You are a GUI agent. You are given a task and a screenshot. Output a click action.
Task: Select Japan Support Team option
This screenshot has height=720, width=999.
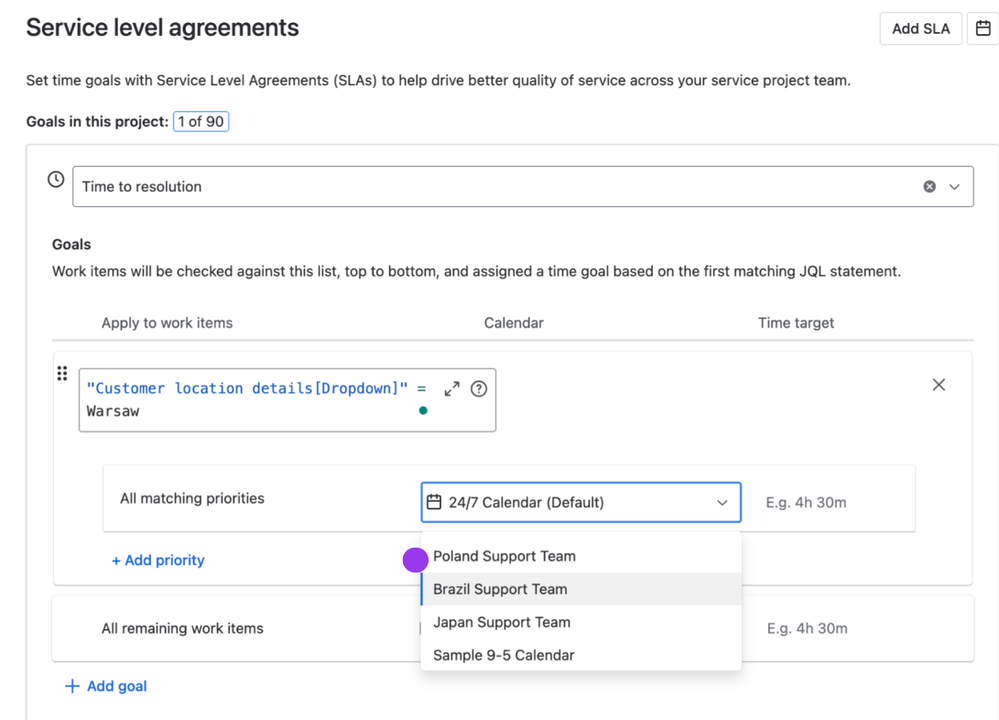[501, 622]
